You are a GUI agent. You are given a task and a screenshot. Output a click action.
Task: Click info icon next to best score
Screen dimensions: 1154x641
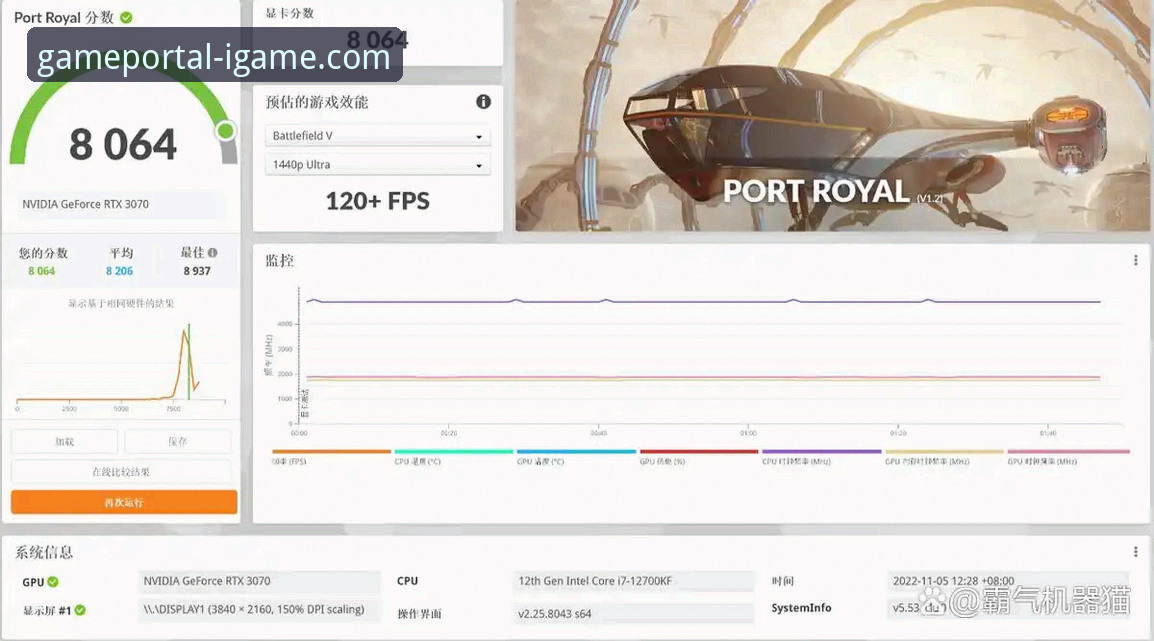[212, 253]
